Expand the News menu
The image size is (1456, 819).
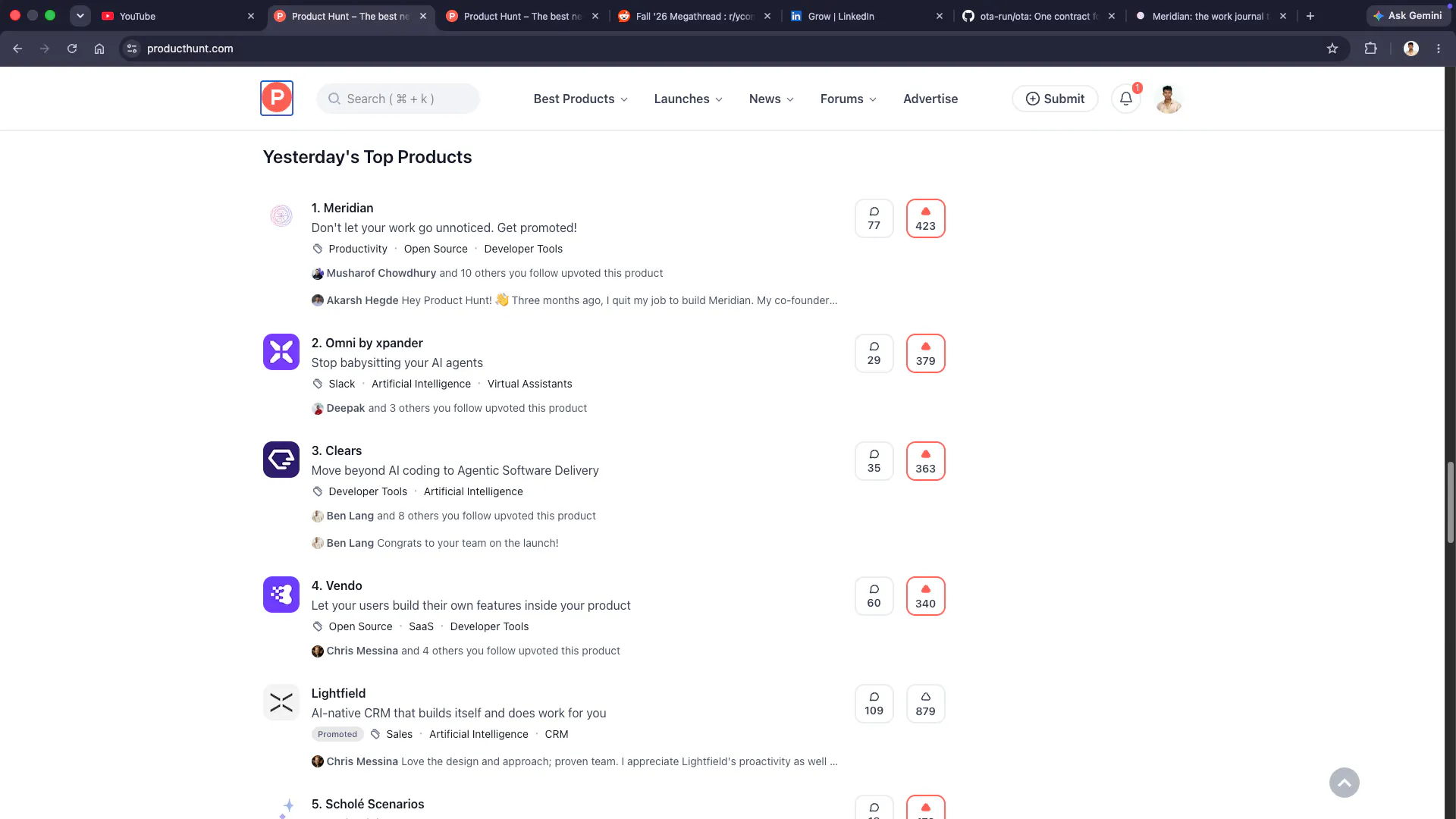[771, 99]
